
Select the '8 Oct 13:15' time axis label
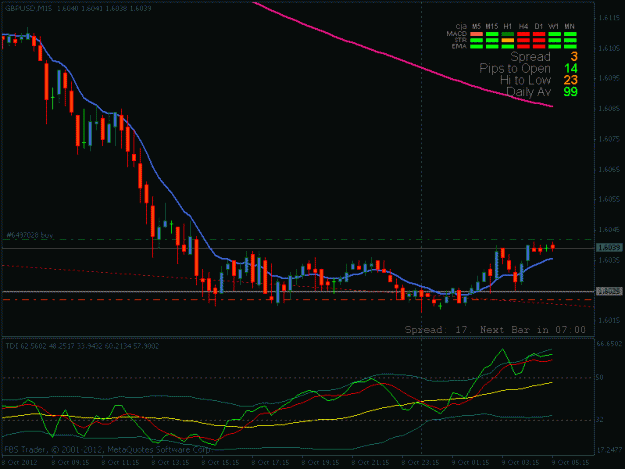tap(170, 463)
